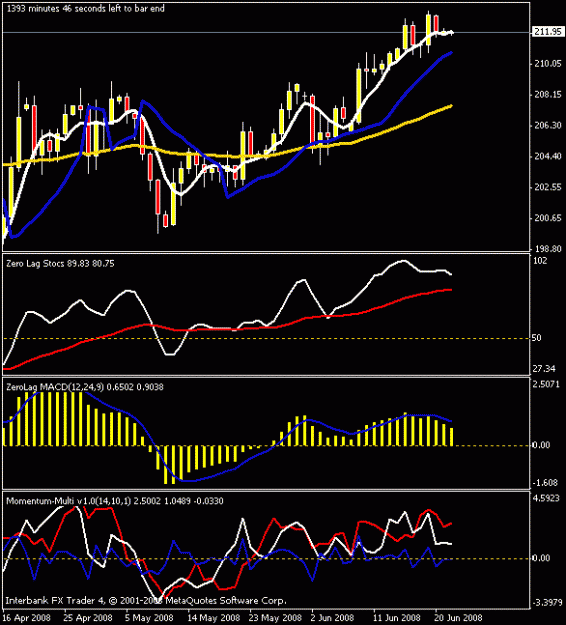Click the 5 May 2008 date label

149,618
